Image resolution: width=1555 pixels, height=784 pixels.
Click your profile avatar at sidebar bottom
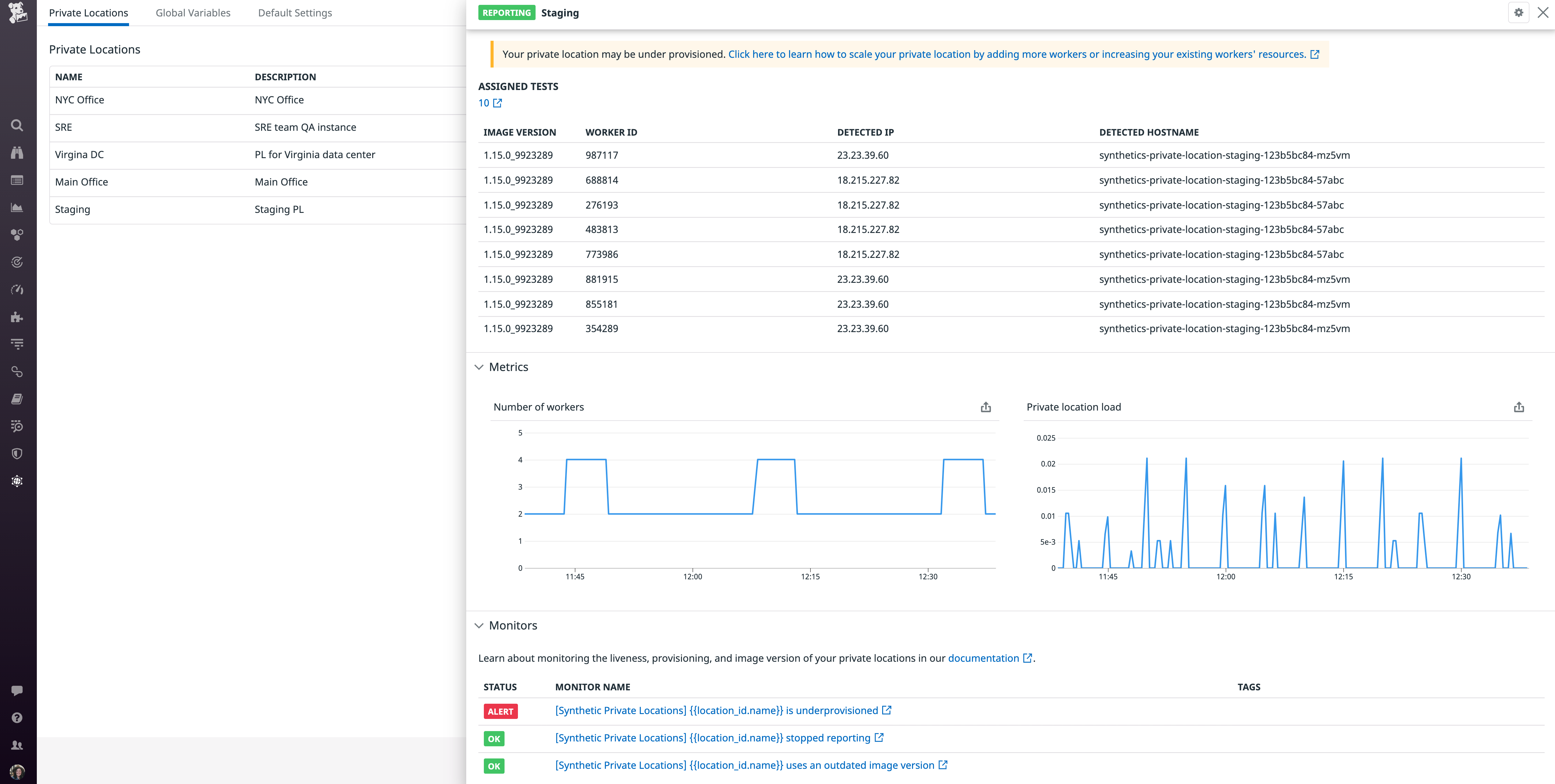point(17,771)
